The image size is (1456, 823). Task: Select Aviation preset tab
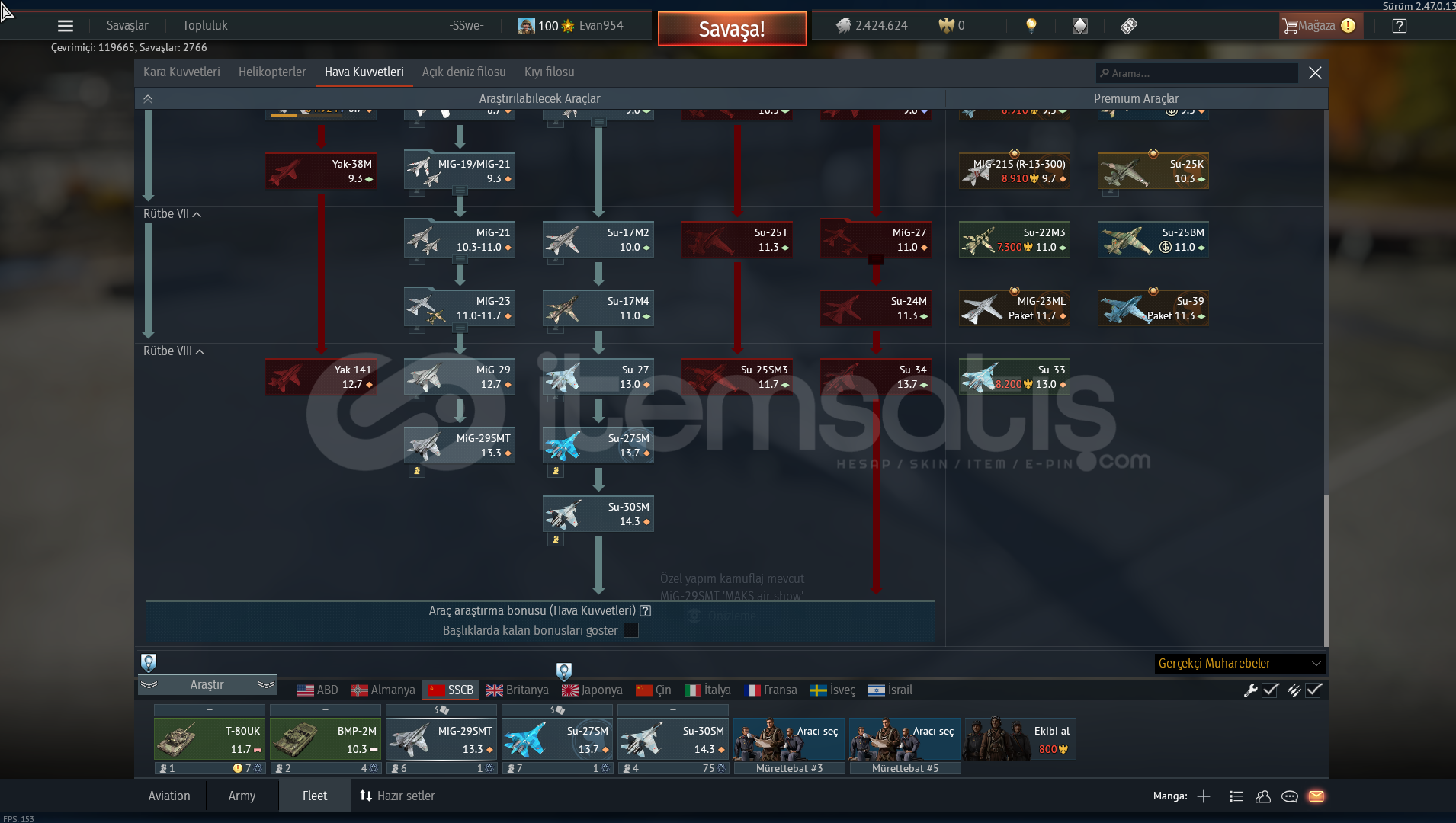(x=169, y=796)
